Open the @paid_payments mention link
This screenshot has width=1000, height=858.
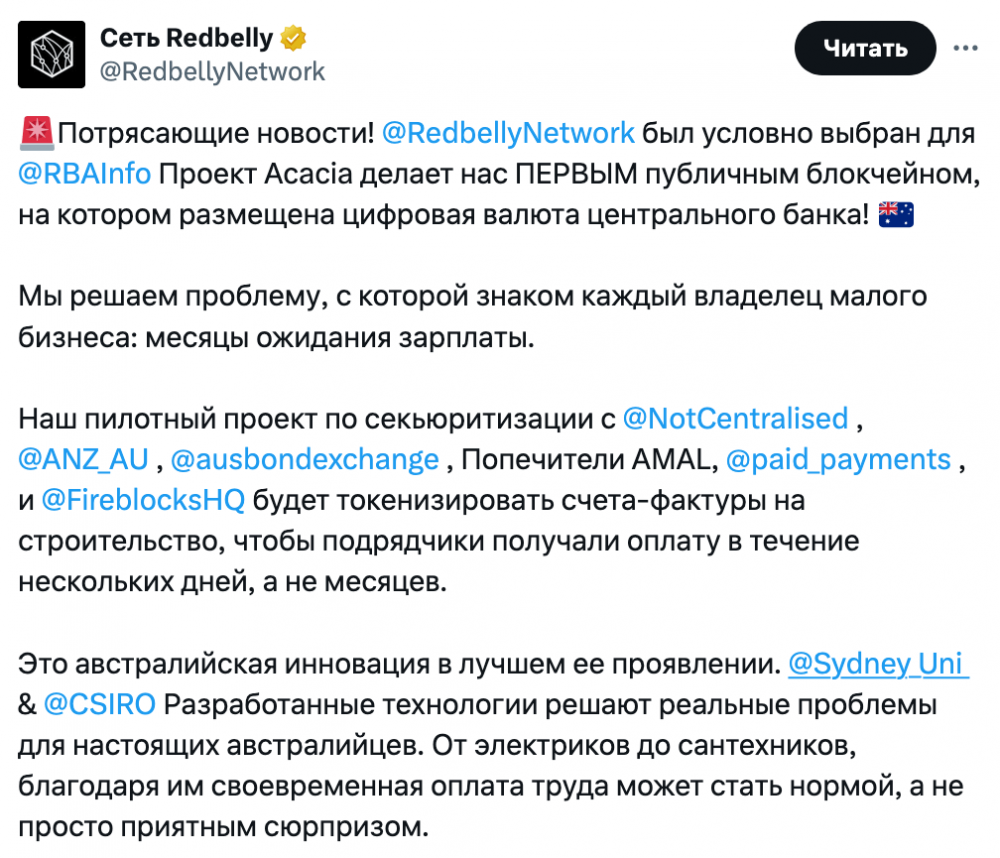click(x=839, y=459)
